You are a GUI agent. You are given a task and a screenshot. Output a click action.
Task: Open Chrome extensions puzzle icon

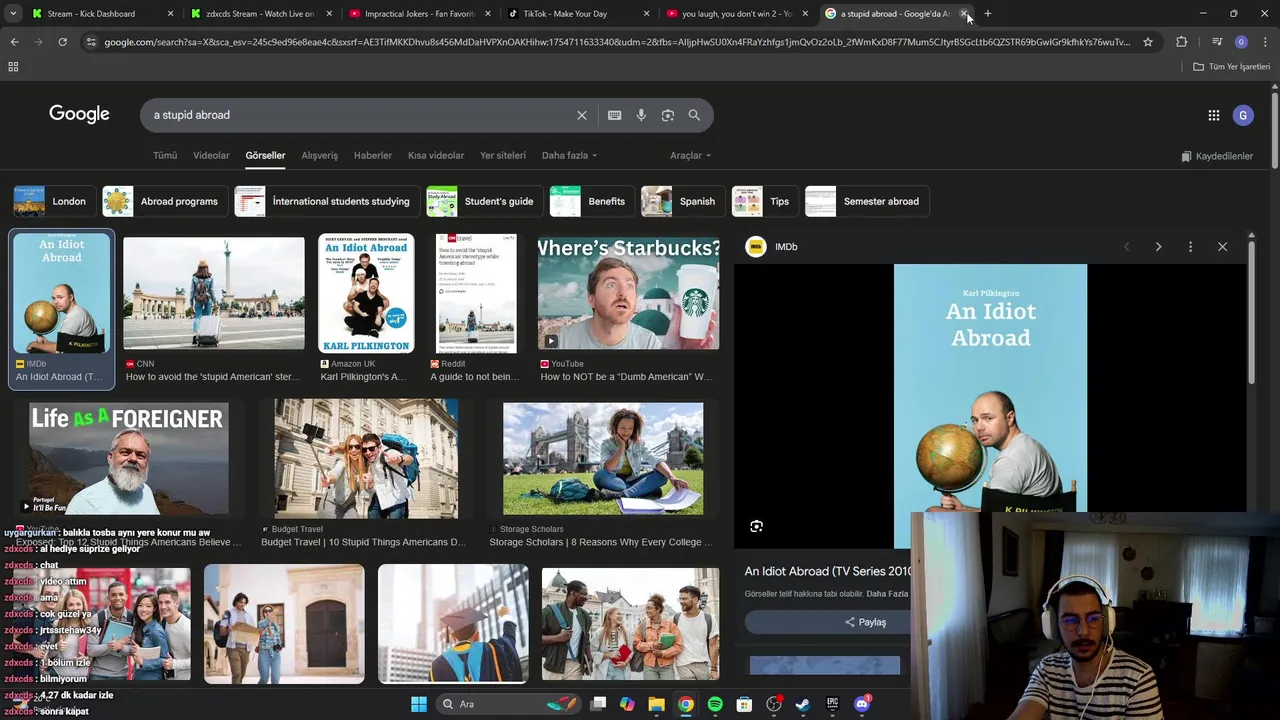1181,42
